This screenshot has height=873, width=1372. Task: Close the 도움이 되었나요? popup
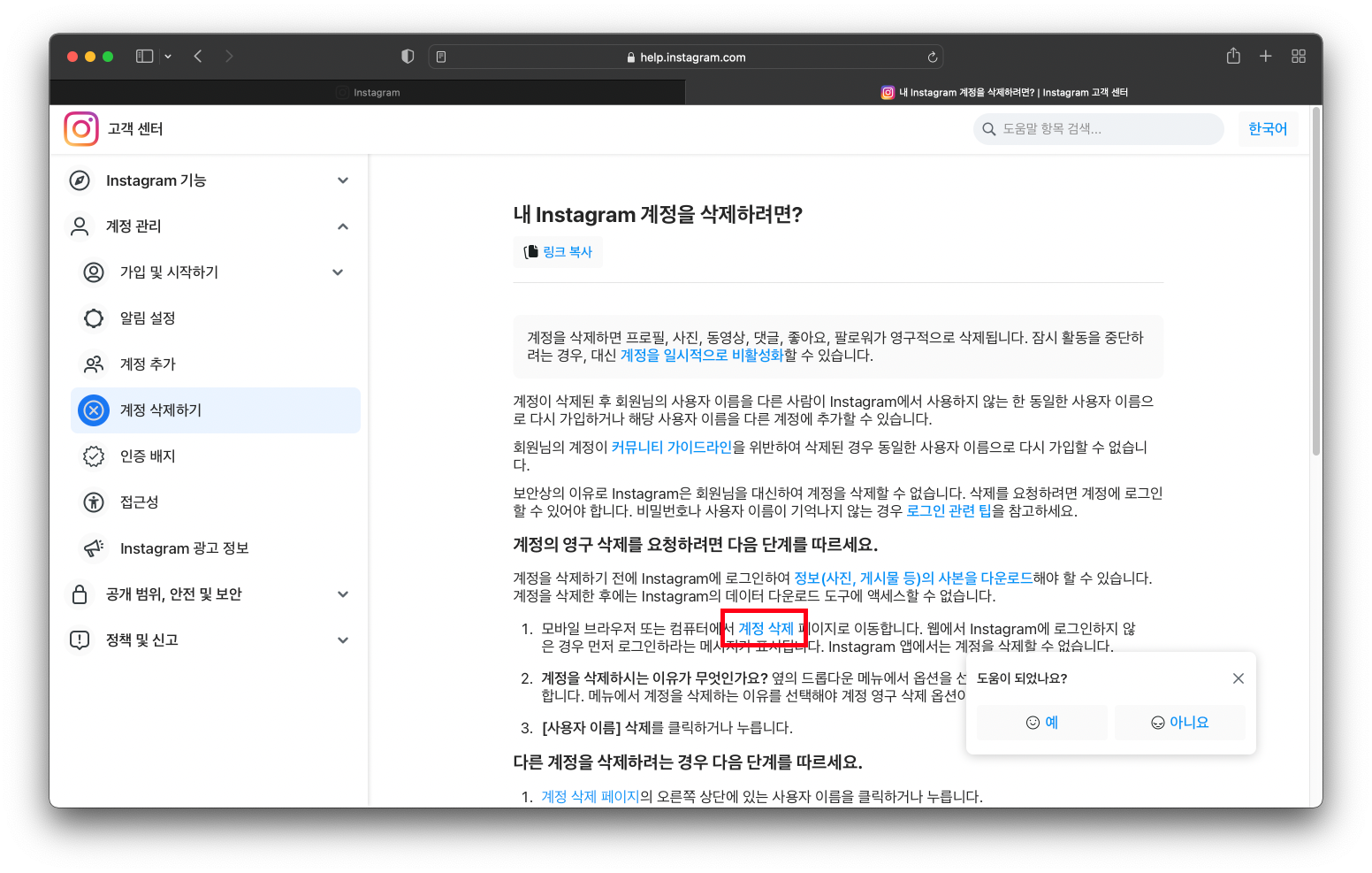tap(1238, 678)
